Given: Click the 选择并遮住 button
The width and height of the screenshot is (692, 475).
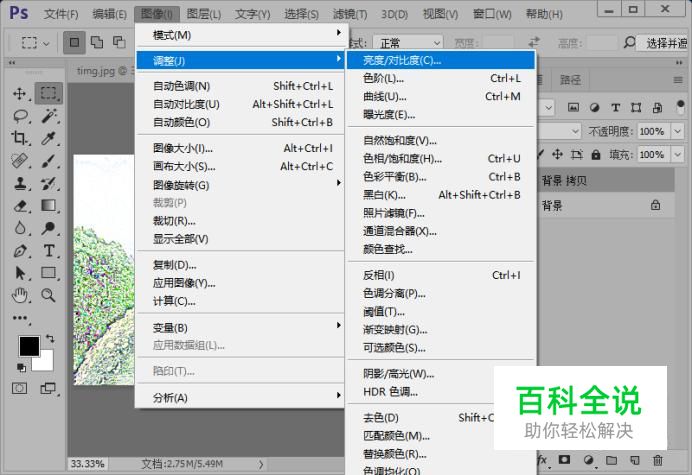Looking at the screenshot, I should pyautogui.click(x=666, y=43).
